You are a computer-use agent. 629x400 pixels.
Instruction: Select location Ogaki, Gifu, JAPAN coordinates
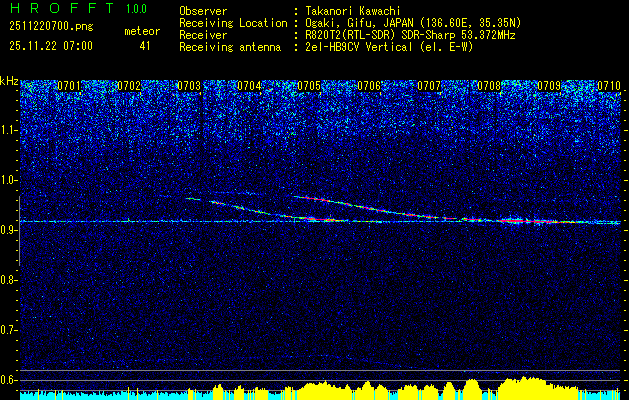point(413,23)
